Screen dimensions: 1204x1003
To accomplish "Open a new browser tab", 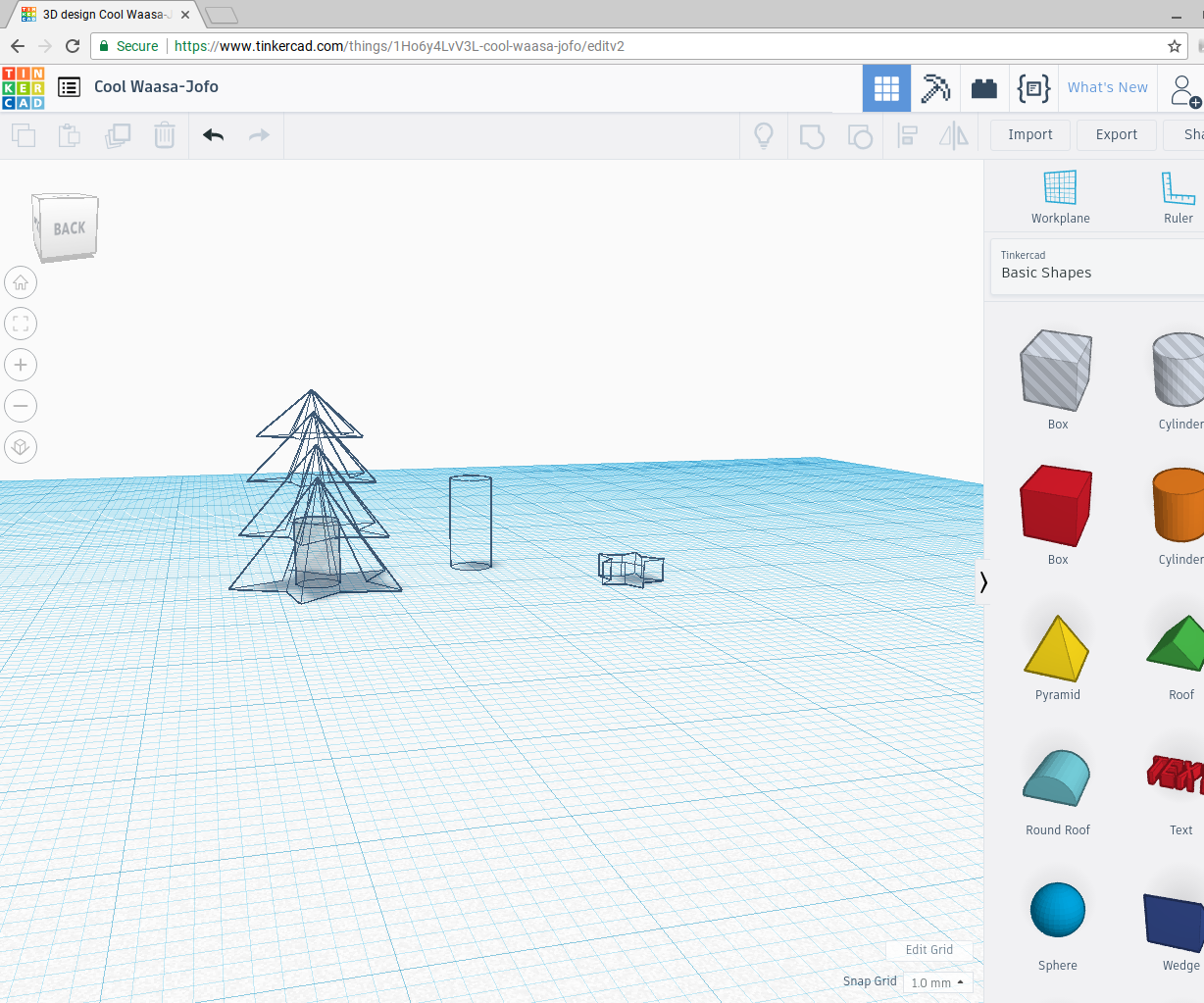I will point(222,15).
